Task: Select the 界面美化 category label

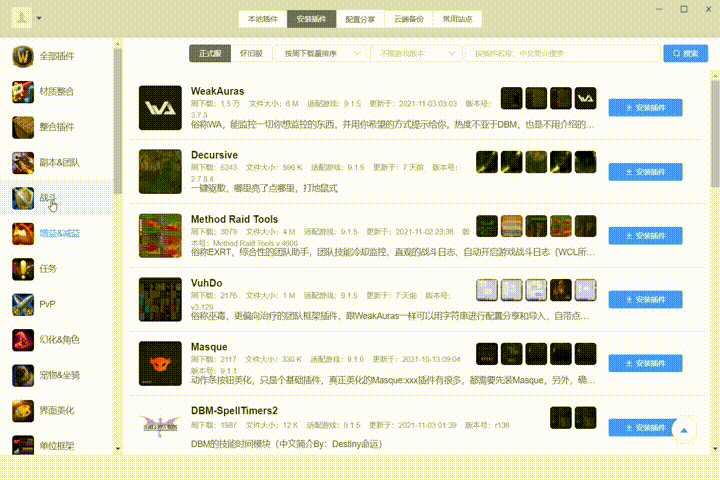Action: 56,411
